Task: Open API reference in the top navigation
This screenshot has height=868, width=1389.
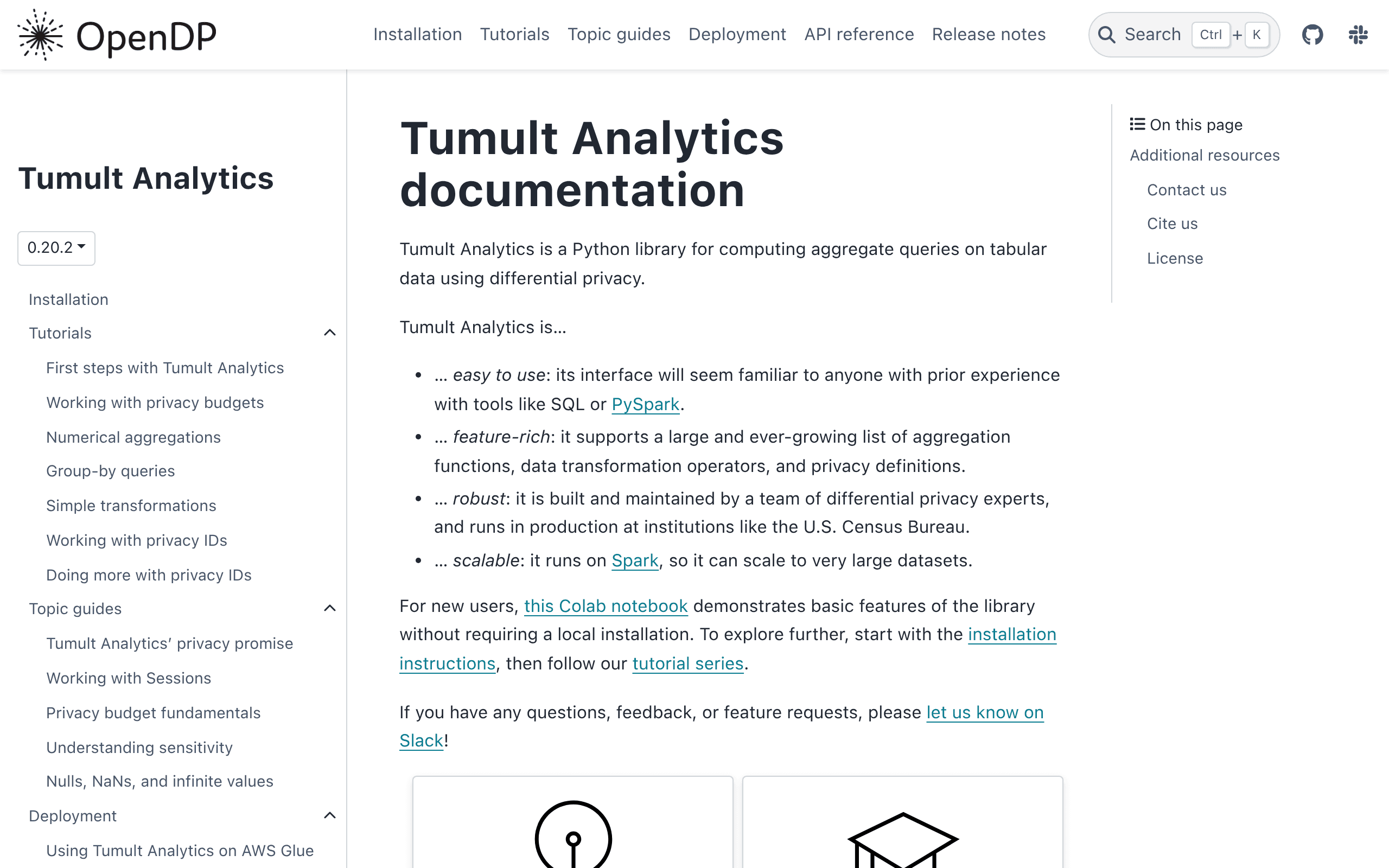Action: tap(859, 34)
